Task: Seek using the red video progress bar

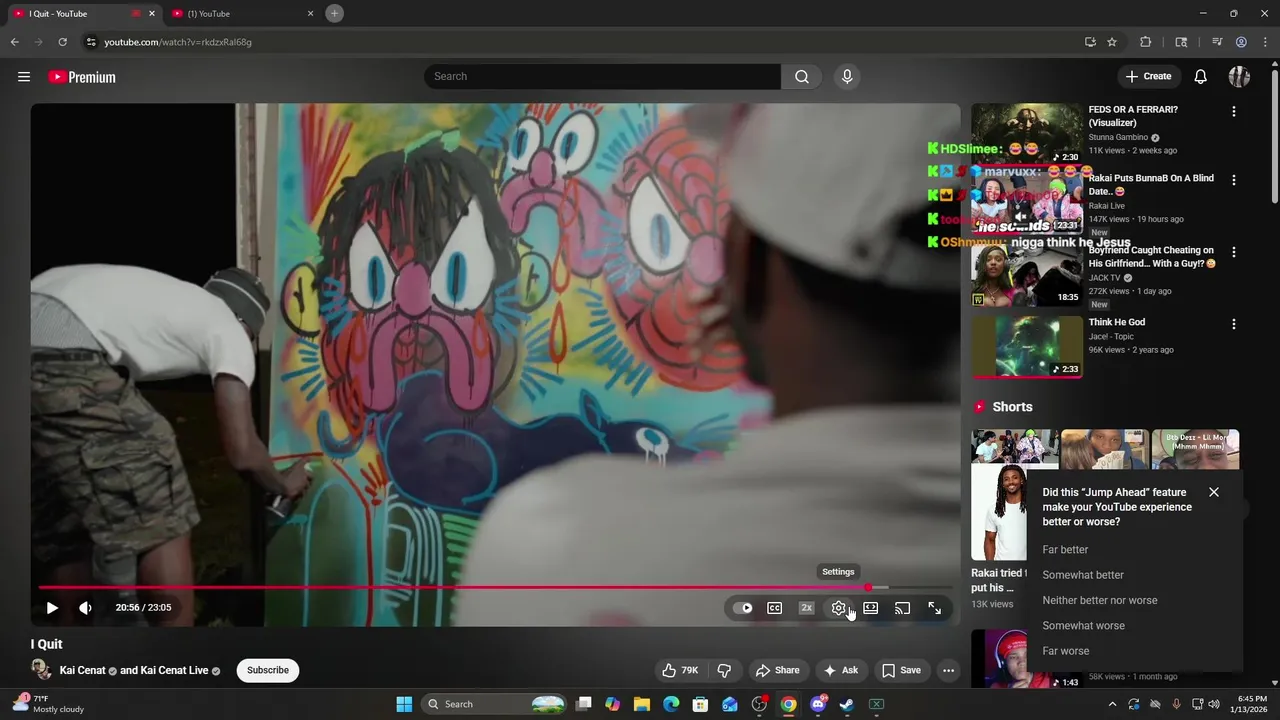Action: click(x=495, y=588)
